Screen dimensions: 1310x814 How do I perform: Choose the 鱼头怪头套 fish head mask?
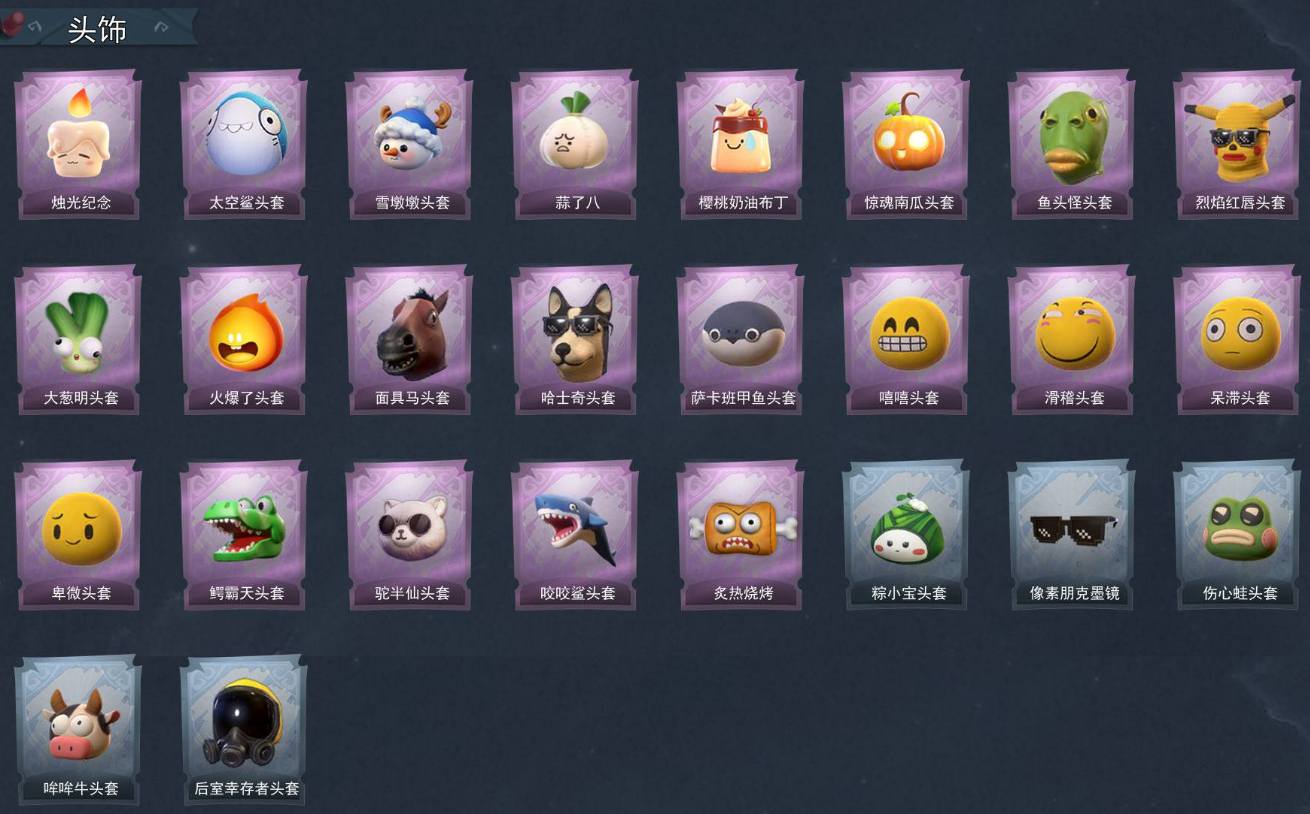pos(1072,145)
